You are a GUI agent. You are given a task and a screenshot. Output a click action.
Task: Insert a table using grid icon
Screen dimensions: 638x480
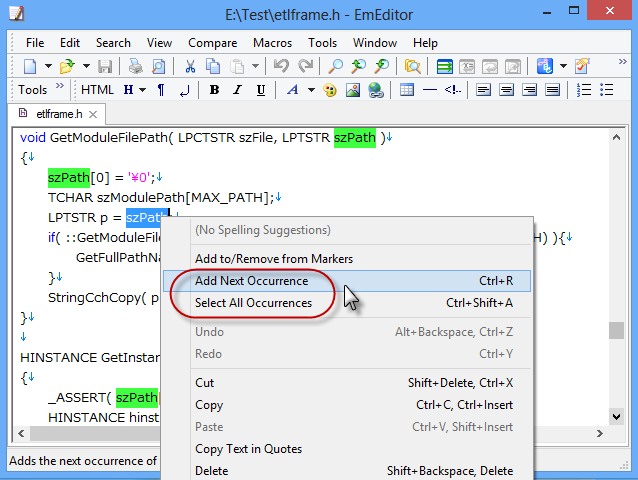point(406,90)
